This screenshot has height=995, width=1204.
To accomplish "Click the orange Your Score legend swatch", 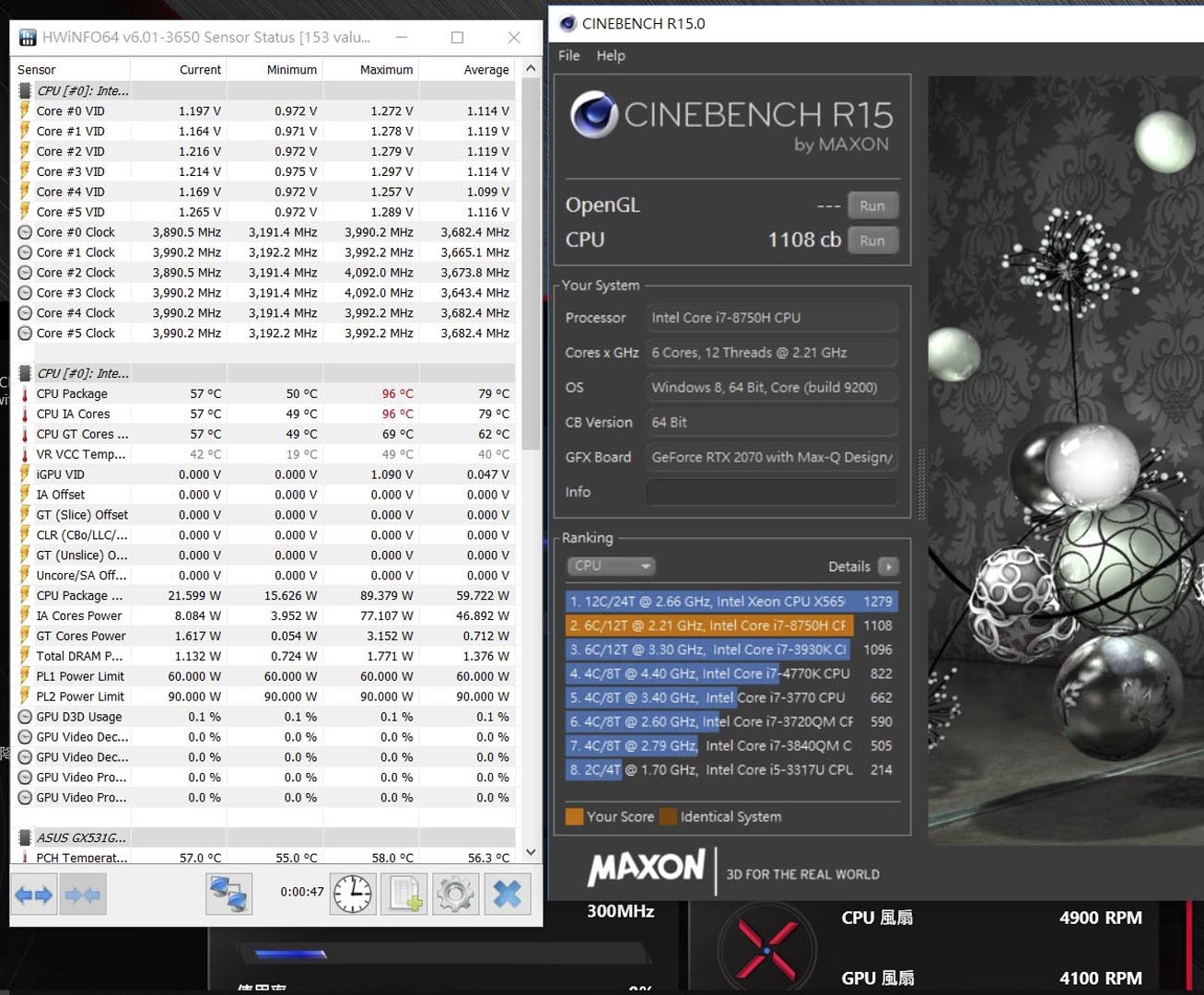I will [574, 816].
